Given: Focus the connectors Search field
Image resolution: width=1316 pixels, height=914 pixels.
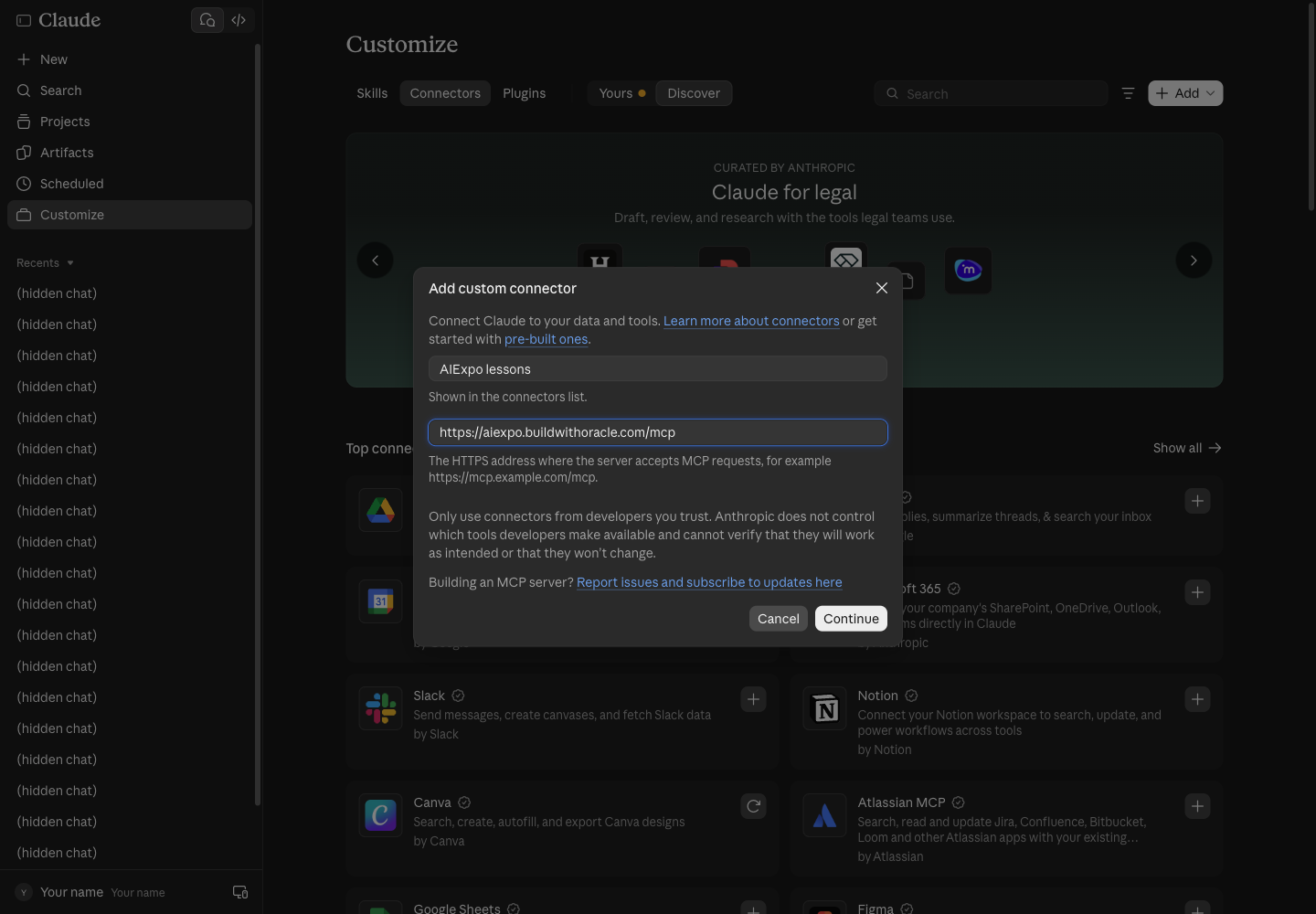Looking at the screenshot, I should 991,93.
